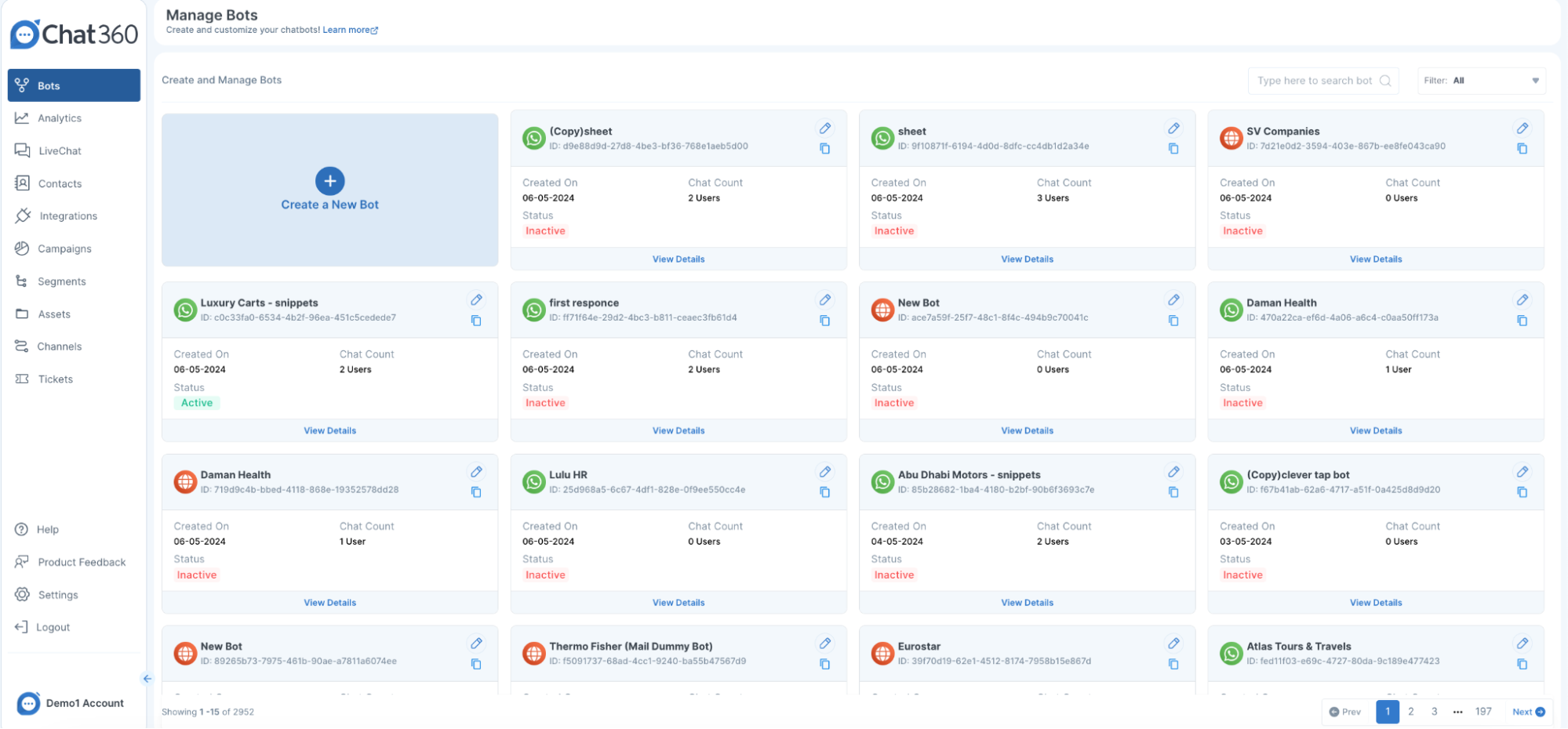Jump to page 3

tap(1434, 712)
